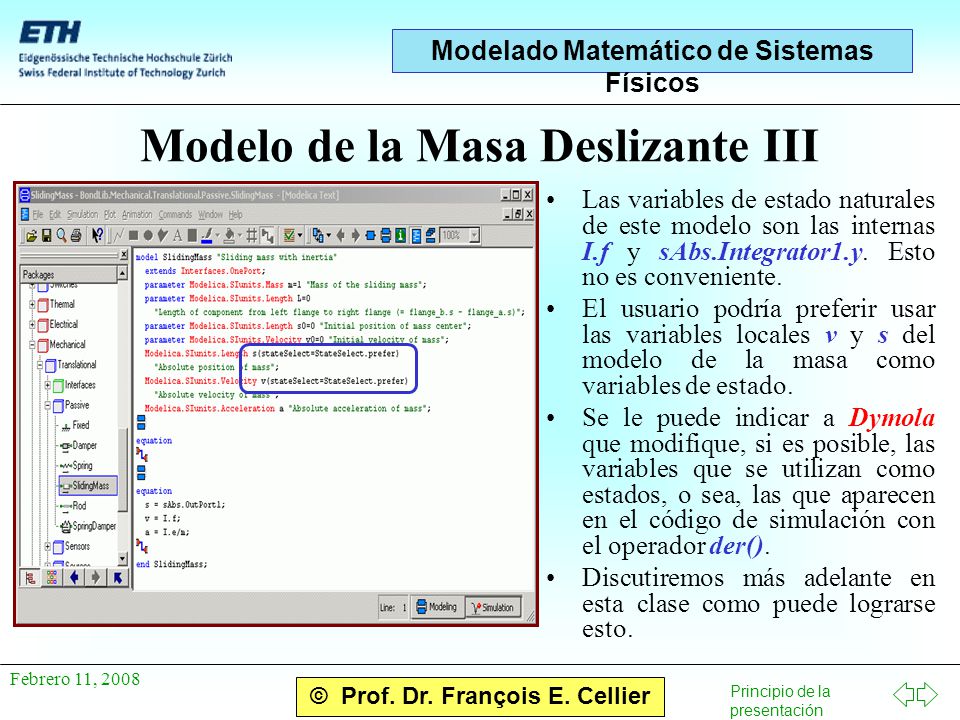
Task: Select the SpringDamper component in tree
Action: click(88, 526)
